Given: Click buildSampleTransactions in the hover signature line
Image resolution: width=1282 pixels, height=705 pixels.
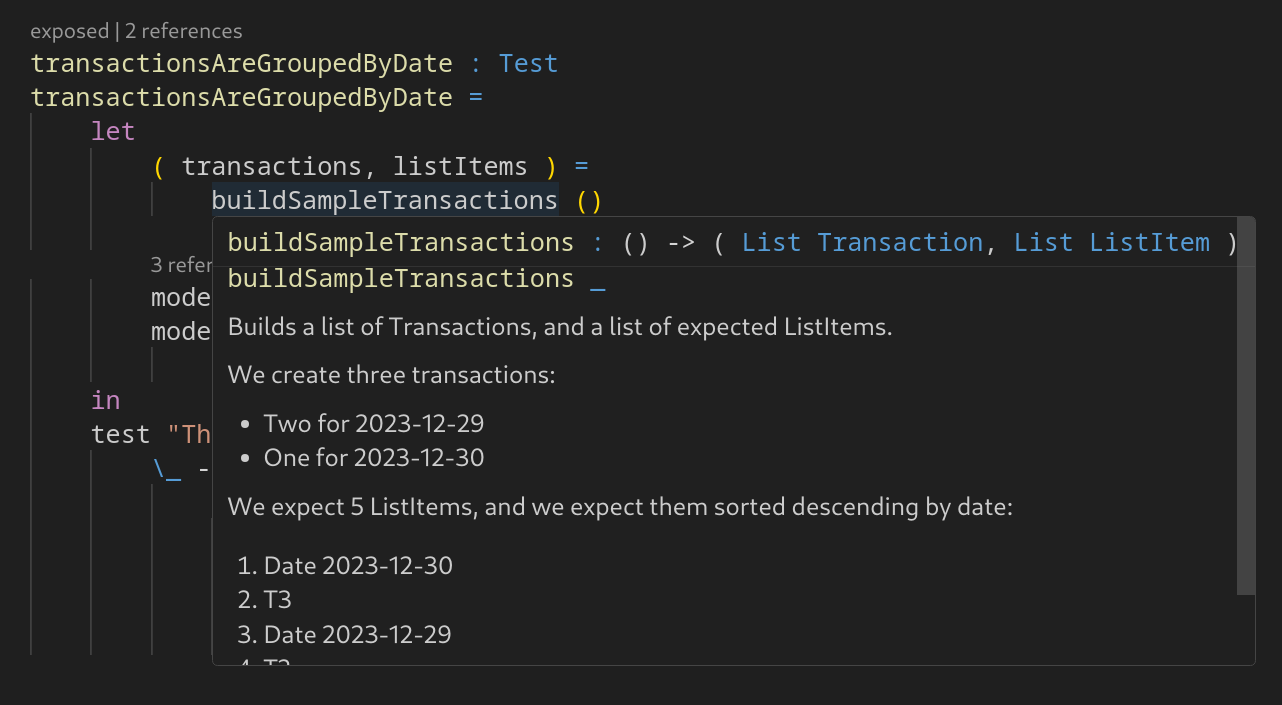Looking at the screenshot, I should click(401, 243).
